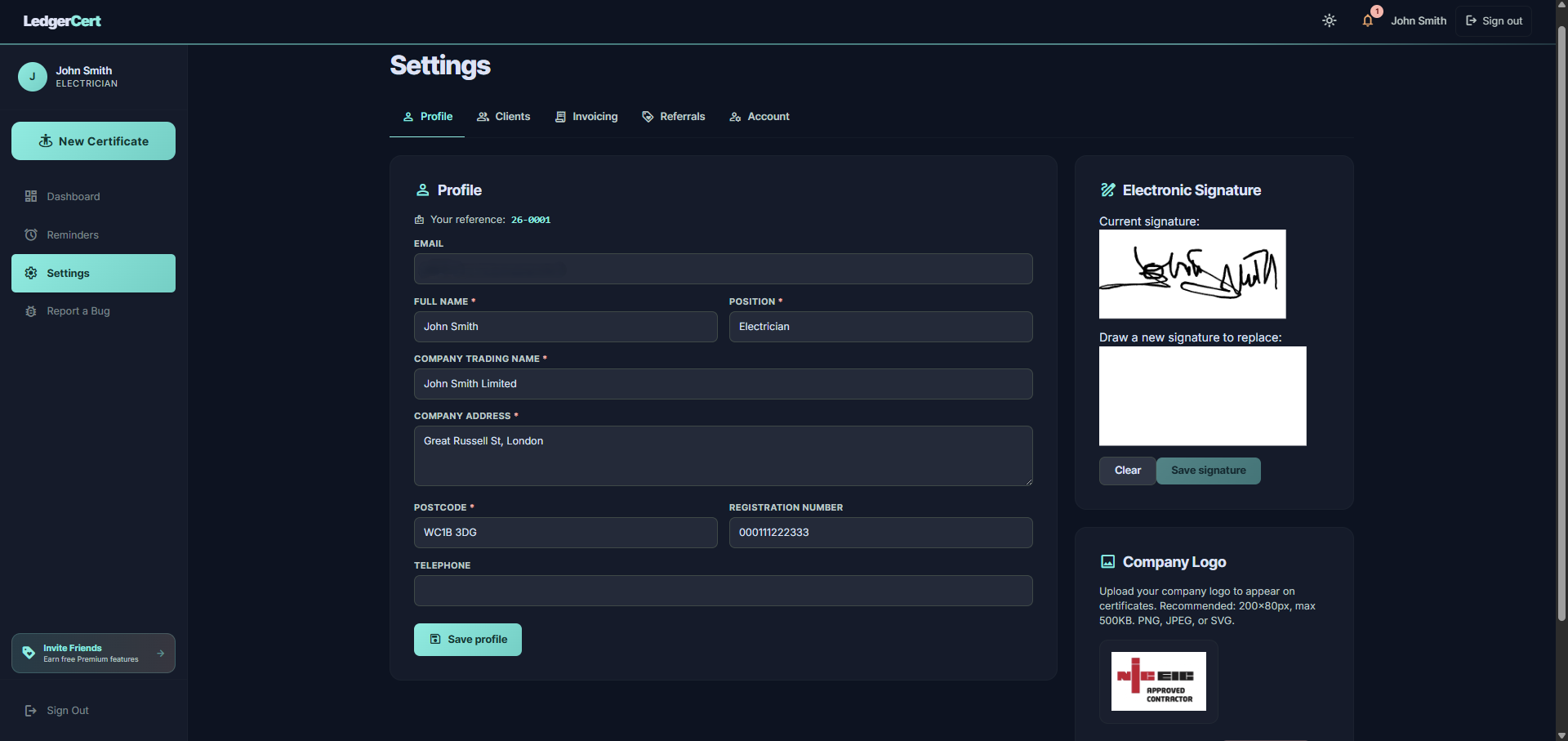Click the Save profile button
Image resolution: width=1568 pixels, height=741 pixels.
(x=467, y=639)
